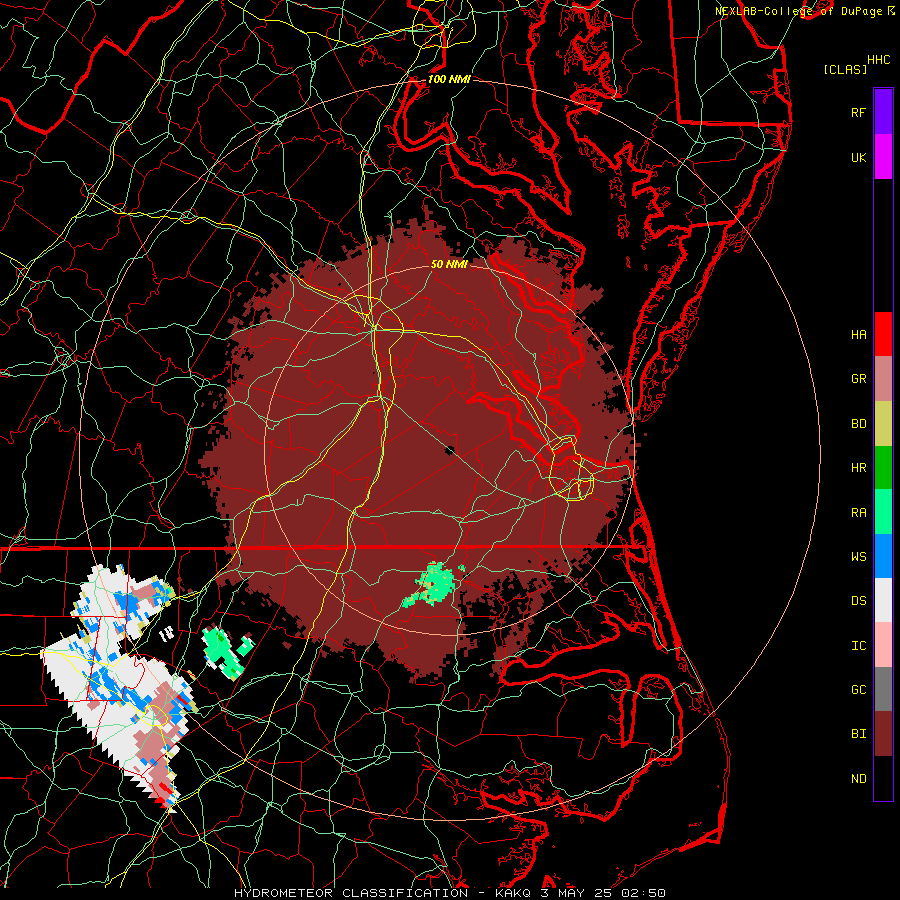The height and width of the screenshot is (900, 900).
Task: Click the ND legend label
Action: point(858,779)
